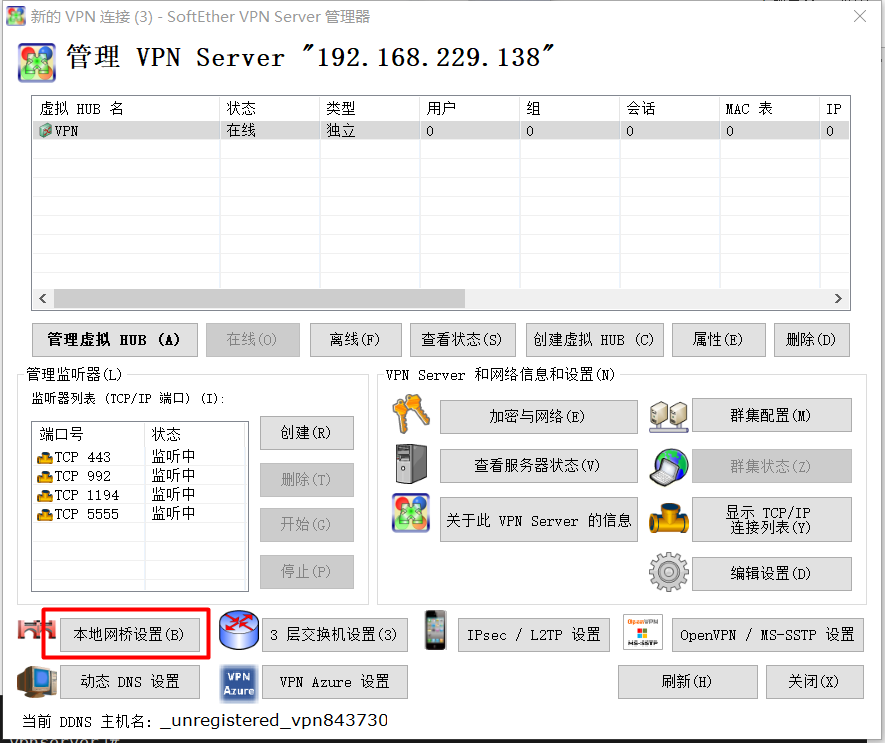Click the server tower icon beside 查看服务器状态

click(x=411, y=464)
